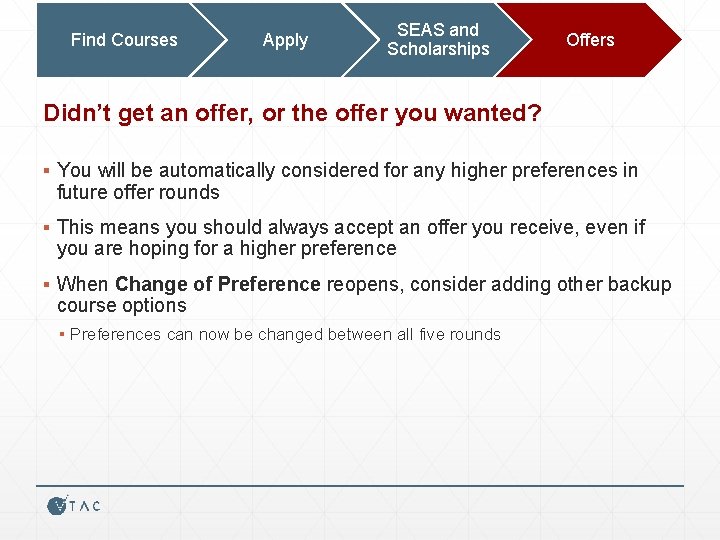
Task: Click the bold "Change of Preference" text
Action: (x=218, y=285)
